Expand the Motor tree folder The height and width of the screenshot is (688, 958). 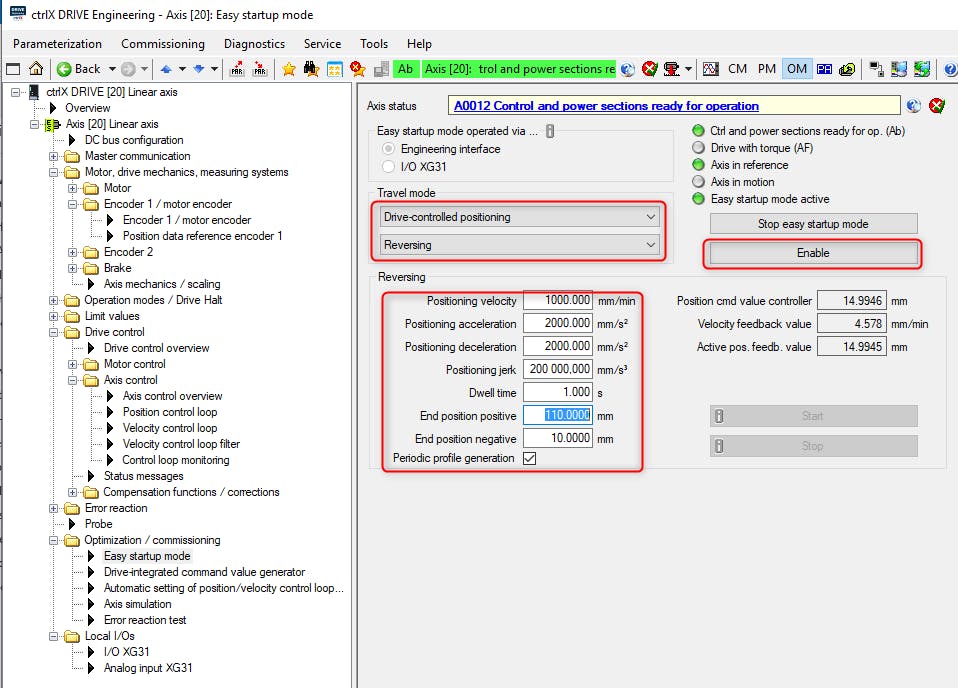coord(73,188)
